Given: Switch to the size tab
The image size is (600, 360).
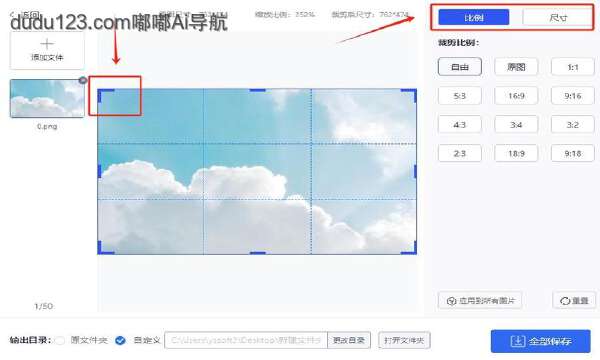Looking at the screenshot, I should coord(558,18).
